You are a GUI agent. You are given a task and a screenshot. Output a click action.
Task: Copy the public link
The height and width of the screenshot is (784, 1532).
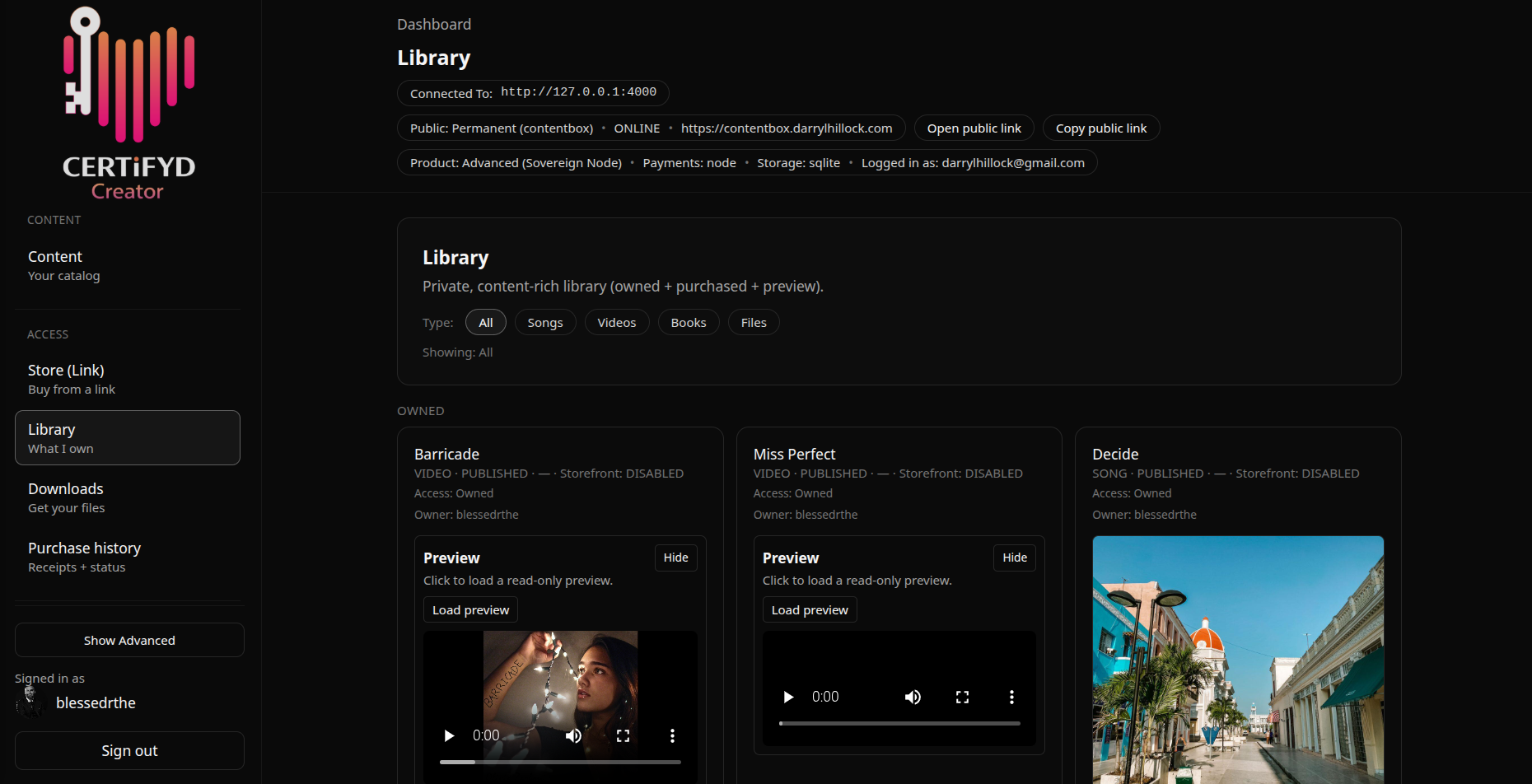[1100, 128]
